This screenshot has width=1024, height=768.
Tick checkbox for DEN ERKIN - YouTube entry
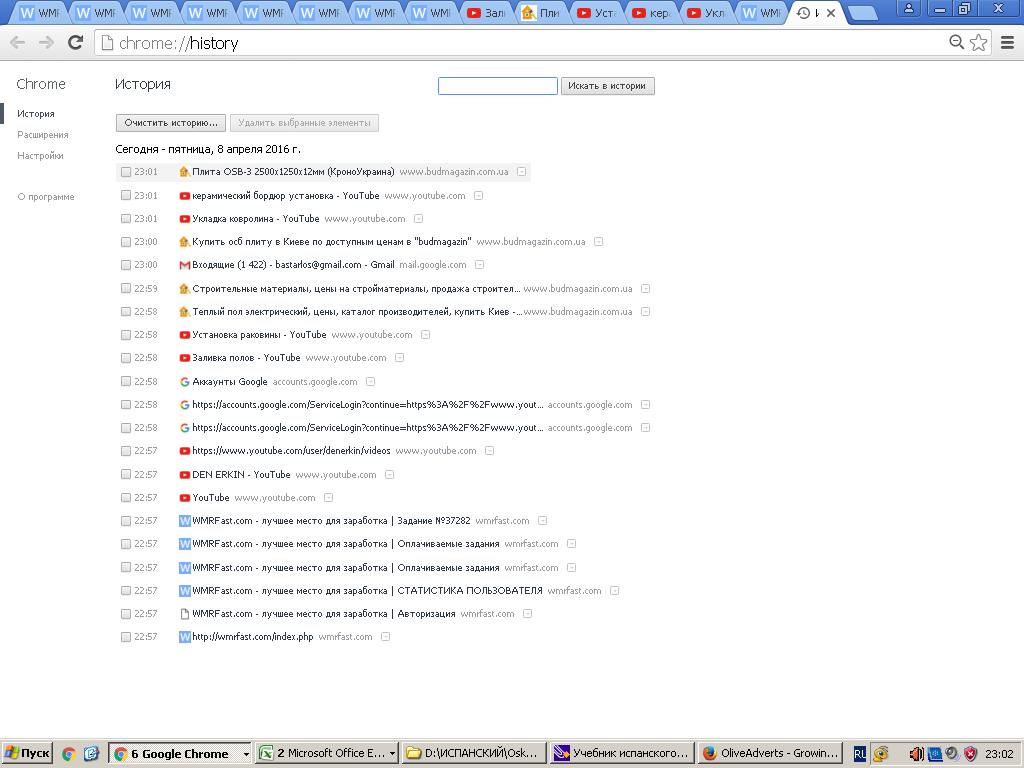click(125, 475)
